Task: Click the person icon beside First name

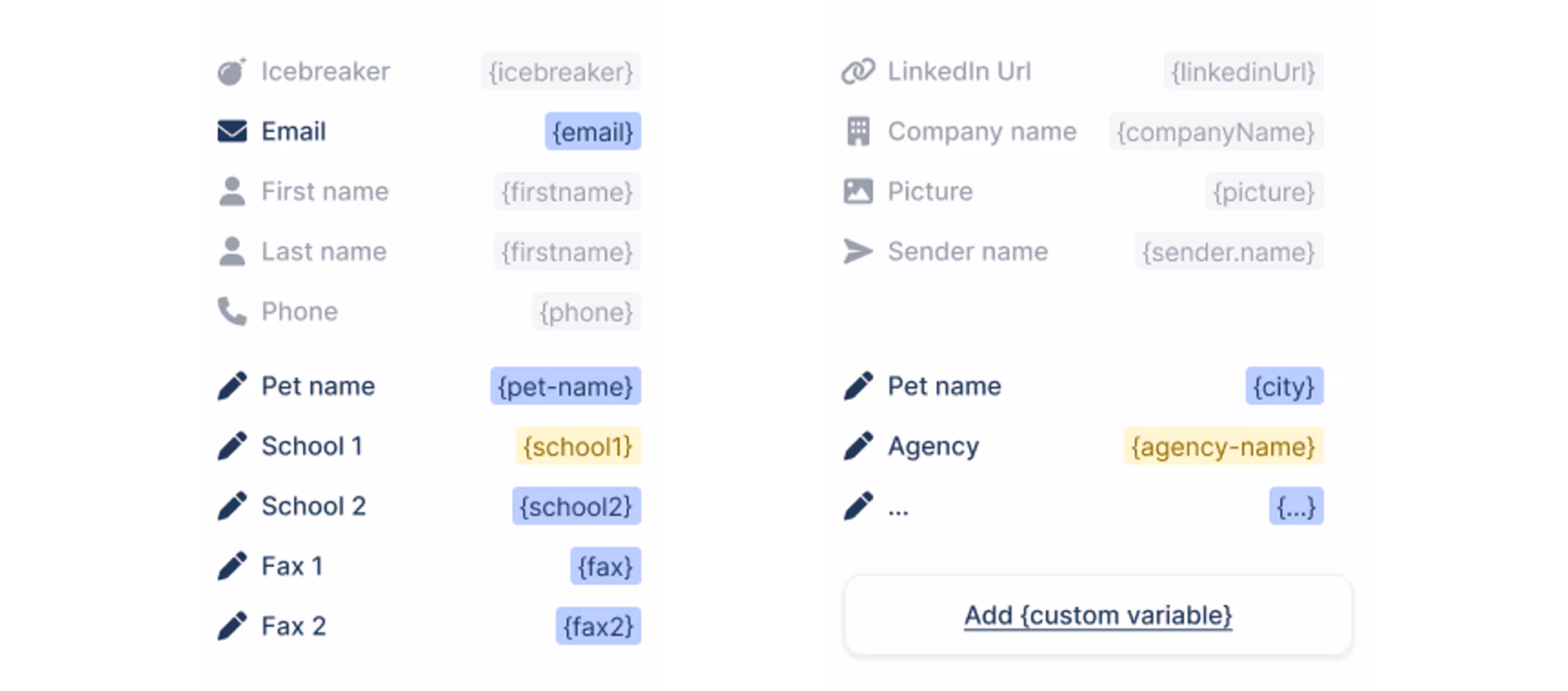Action: tap(232, 191)
